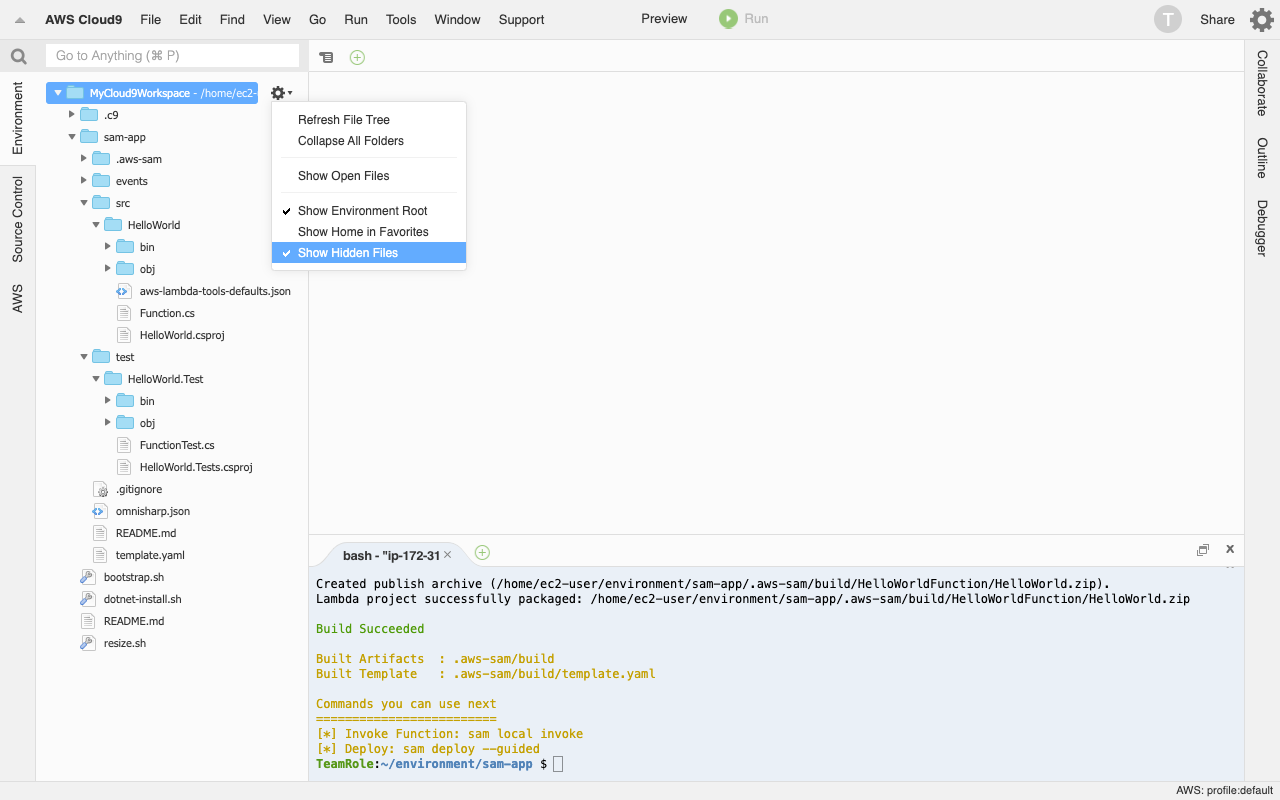The image size is (1280, 800).
Task: Add new terminal tab with plus icon
Action: (482, 552)
